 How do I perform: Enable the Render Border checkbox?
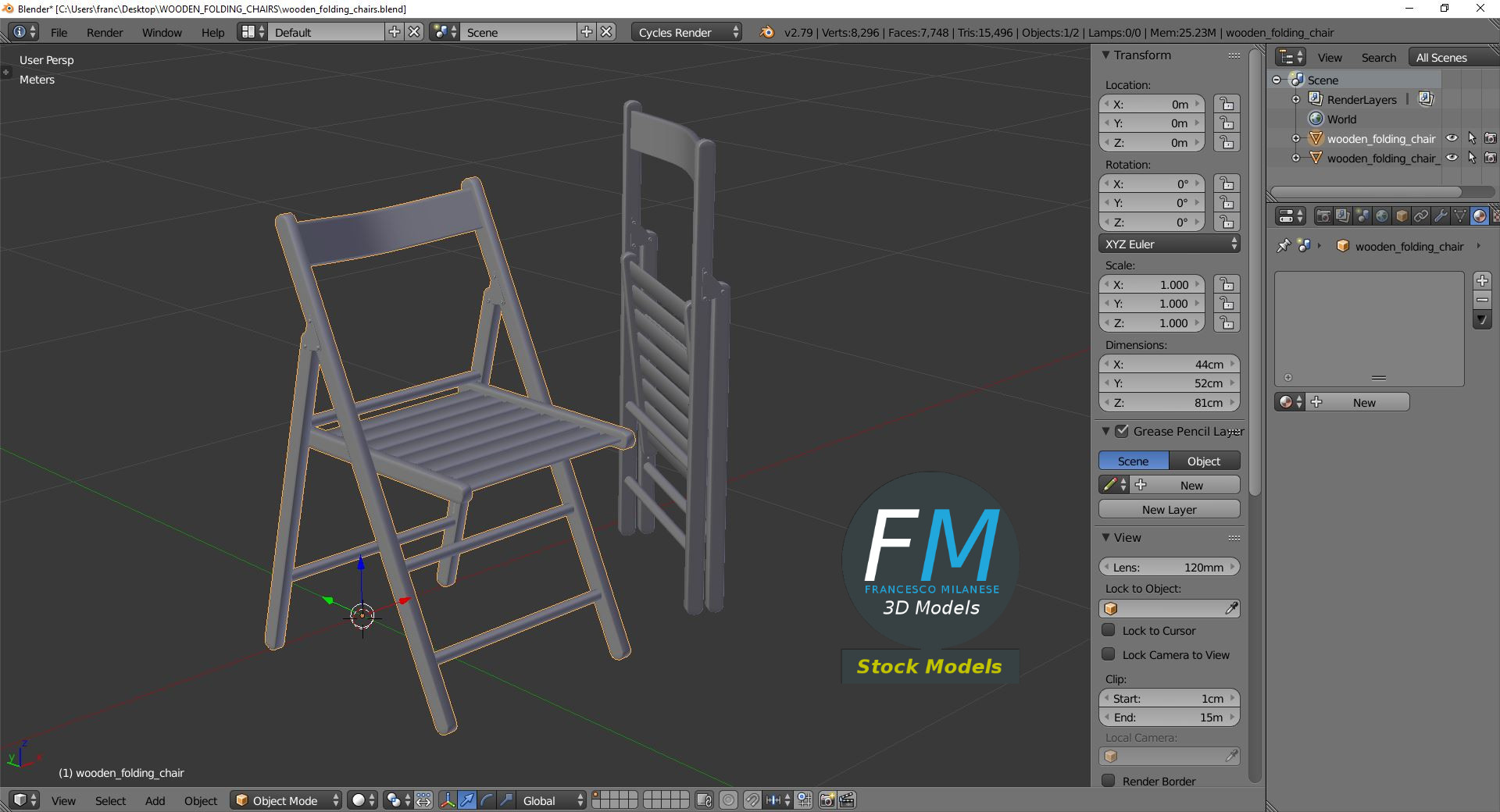click(1108, 781)
